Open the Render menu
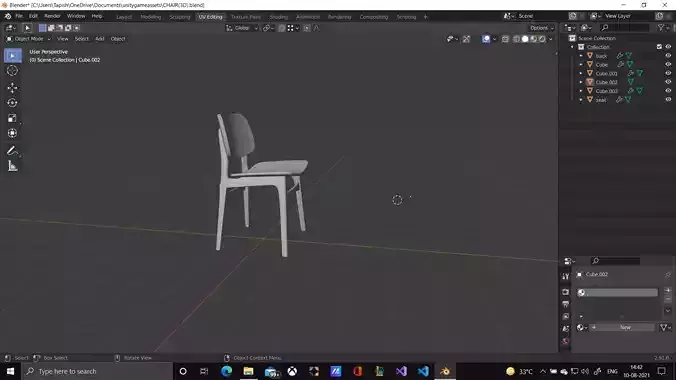Screen dimensions: 676x380 click(x=52, y=16)
